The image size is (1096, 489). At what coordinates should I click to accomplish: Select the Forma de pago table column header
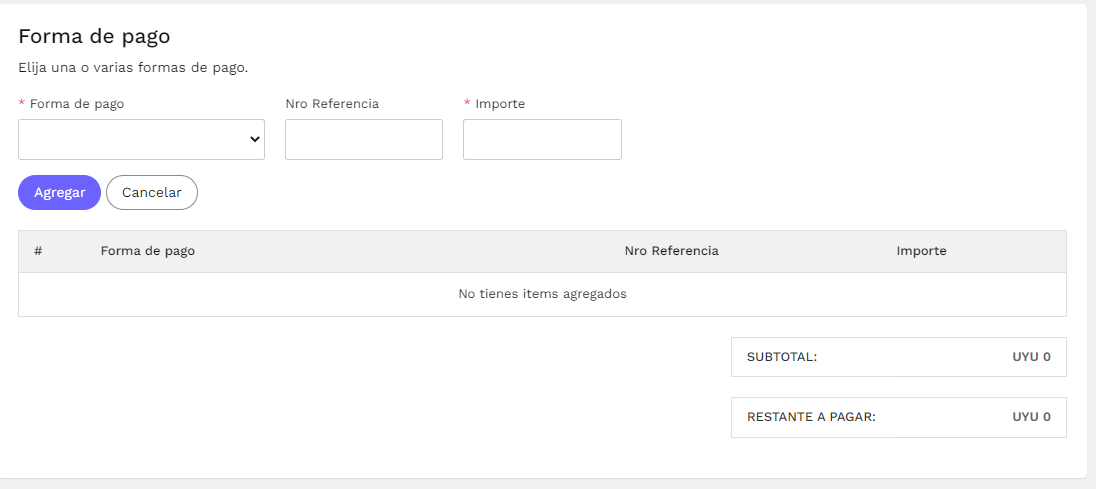coord(147,251)
